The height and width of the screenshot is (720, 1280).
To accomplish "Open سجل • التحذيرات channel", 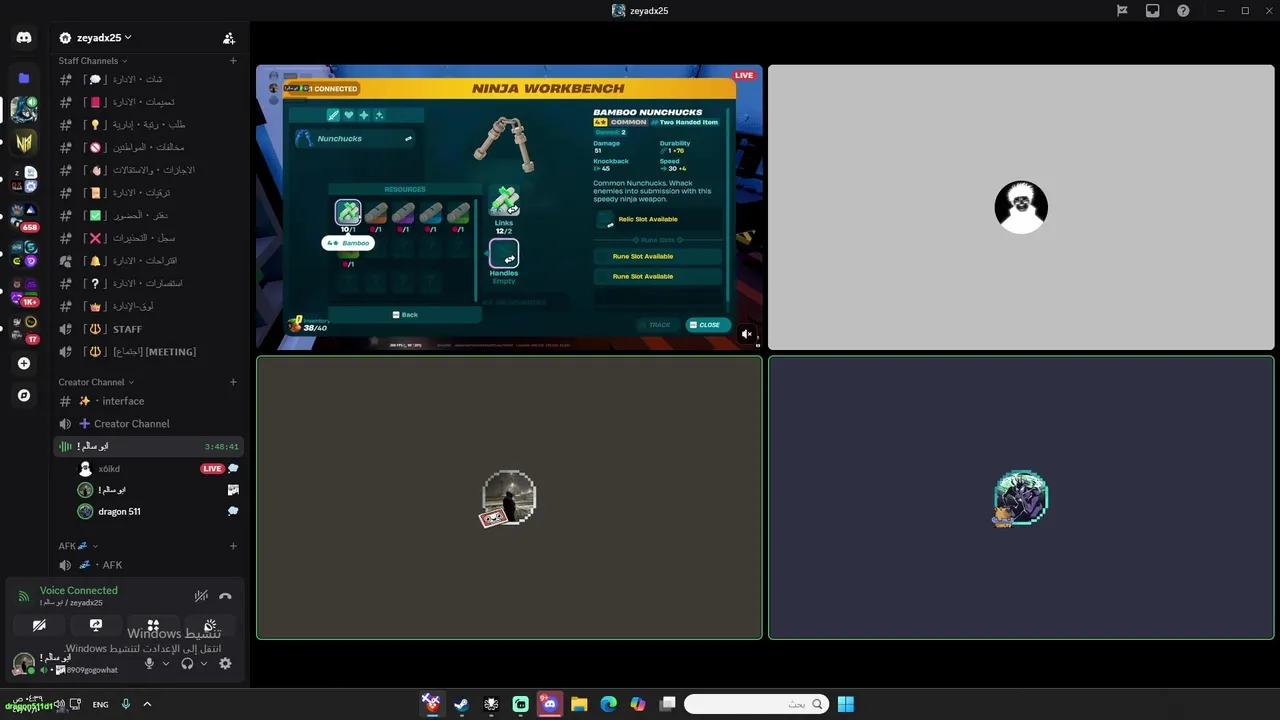I will [148, 238].
